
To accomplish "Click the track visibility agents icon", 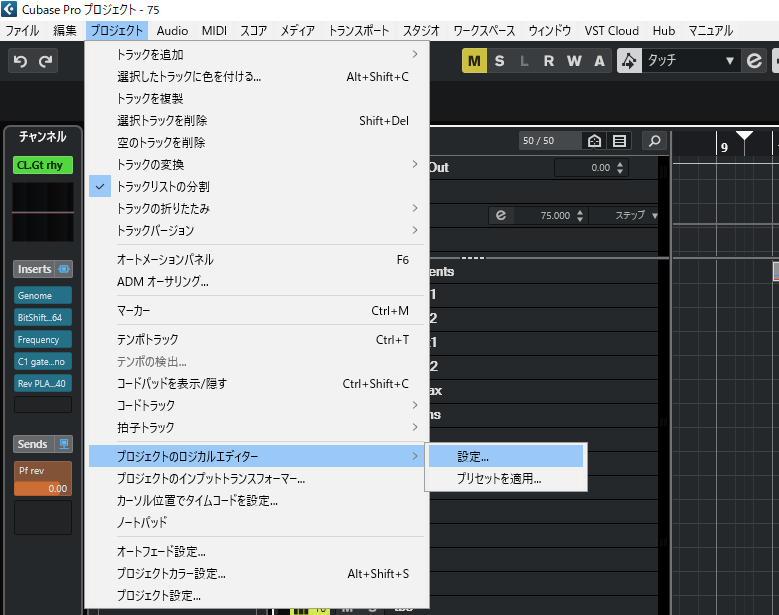I will tap(595, 141).
